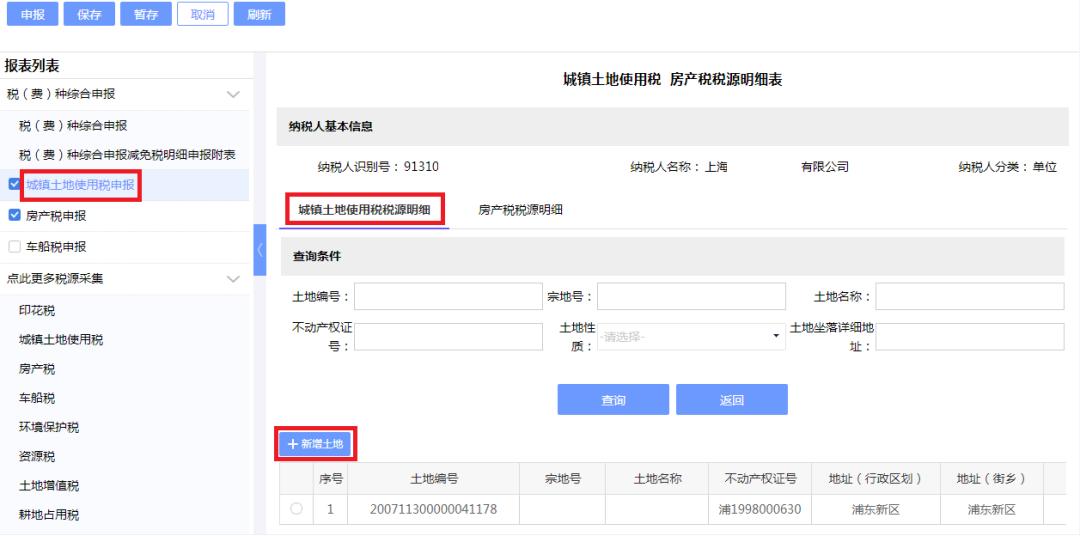Click the 暂存 button
Screen dimensions: 1080x536
(x=145, y=14)
